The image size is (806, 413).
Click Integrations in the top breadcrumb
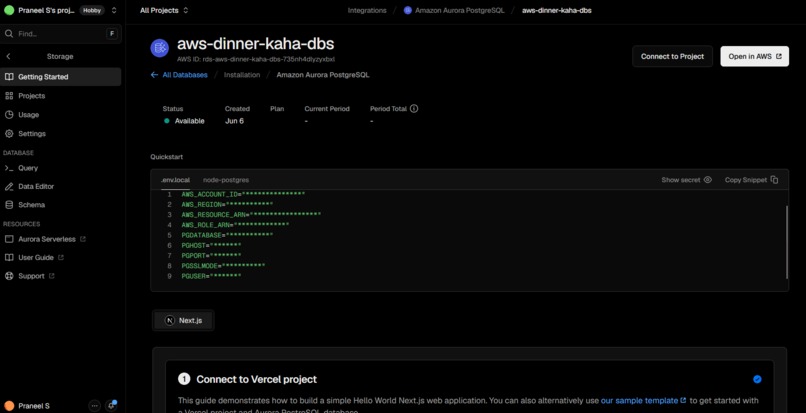click(367, 10)
